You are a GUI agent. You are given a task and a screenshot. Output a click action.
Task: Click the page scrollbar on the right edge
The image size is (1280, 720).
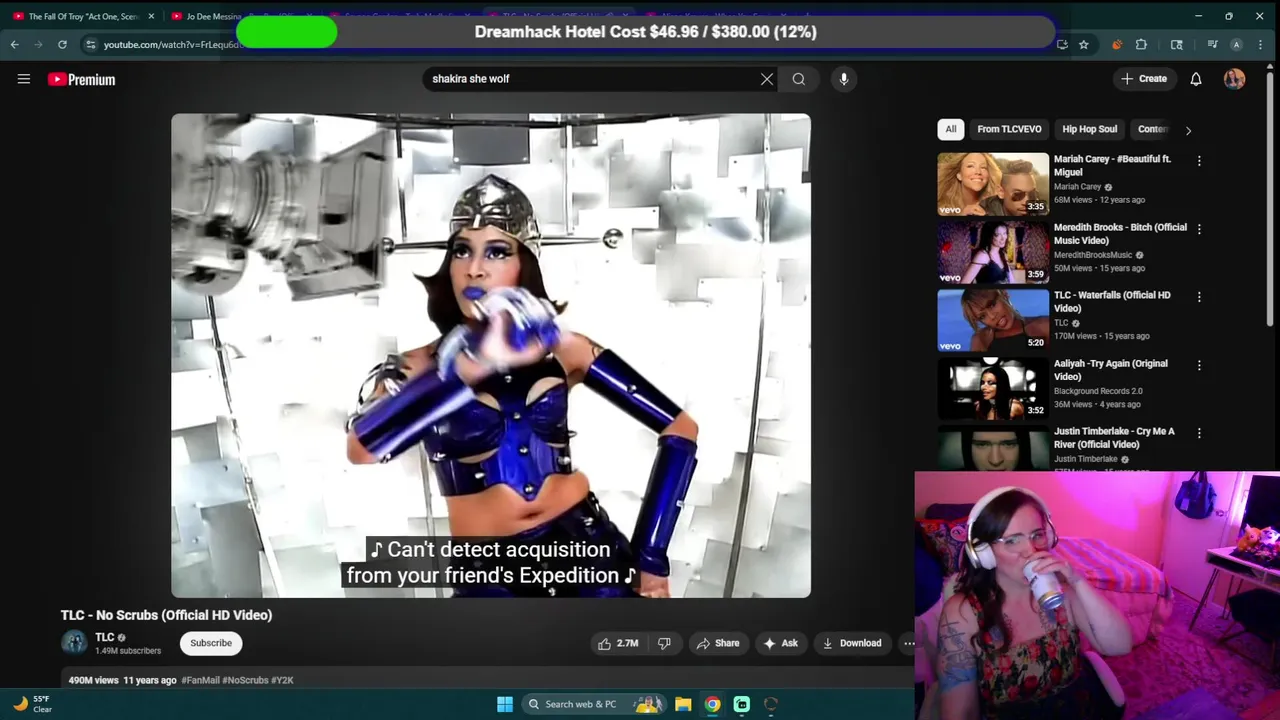click(x=1272, y=200)
